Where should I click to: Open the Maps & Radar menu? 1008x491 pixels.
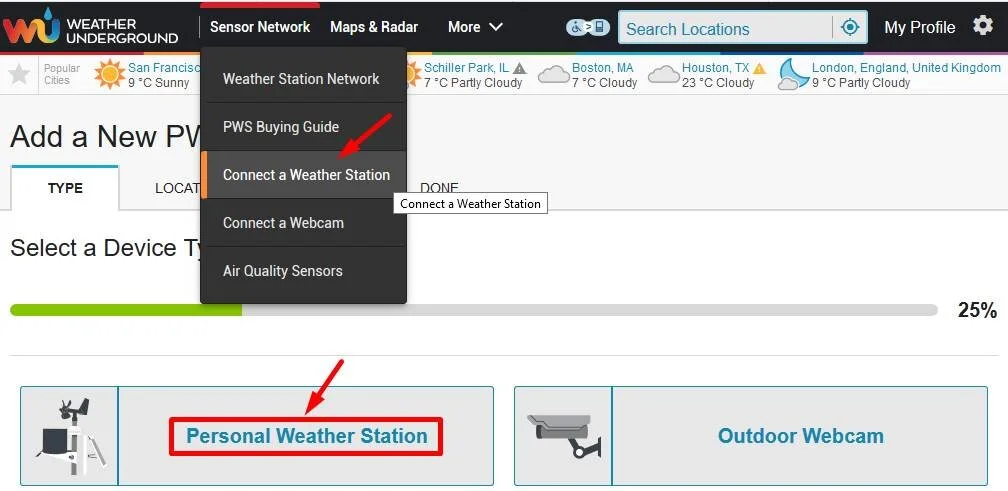click(x=374, y=27)
